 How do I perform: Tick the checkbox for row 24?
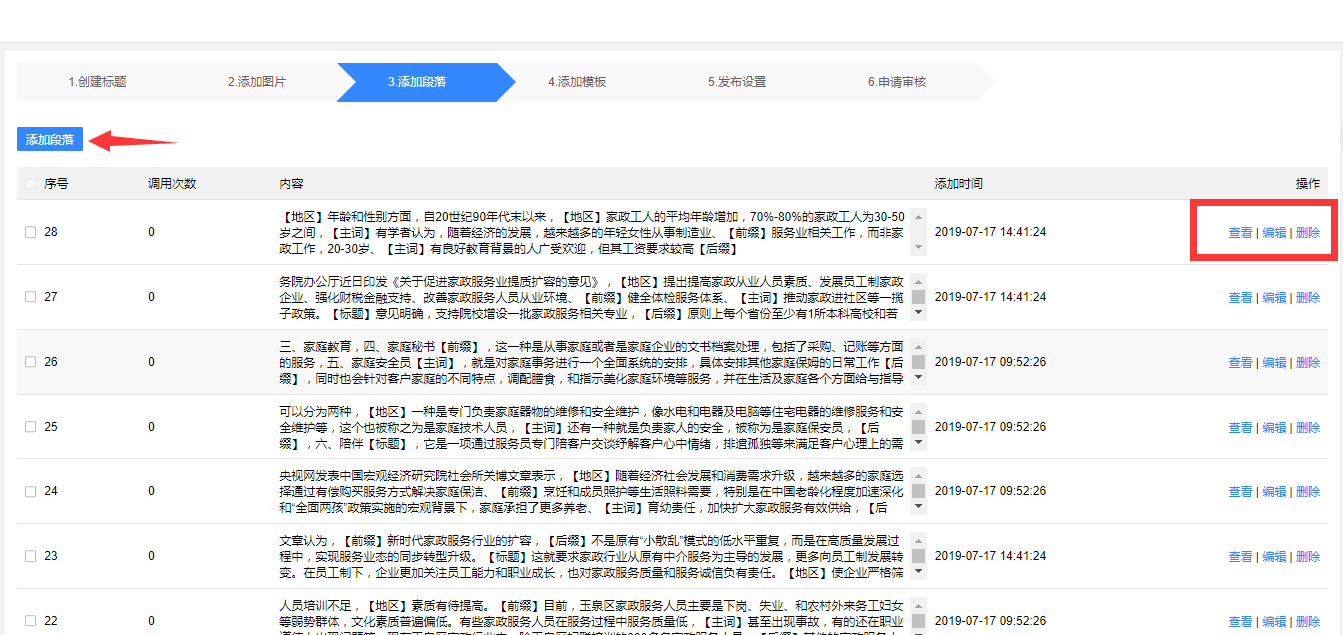pos(31,491)
